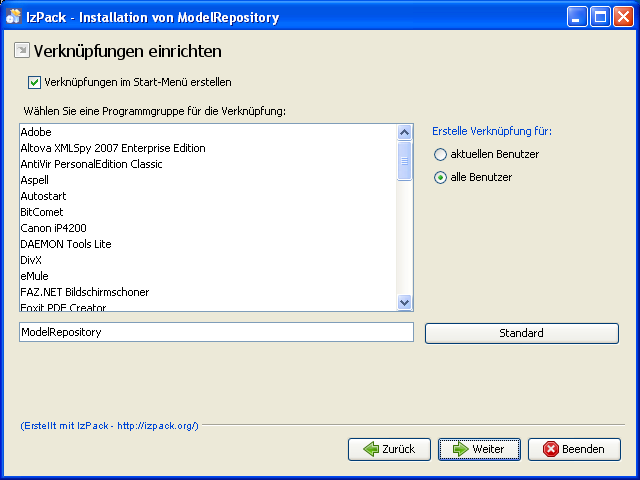
Task: Click the Standard button
Action: coord(522,333)
